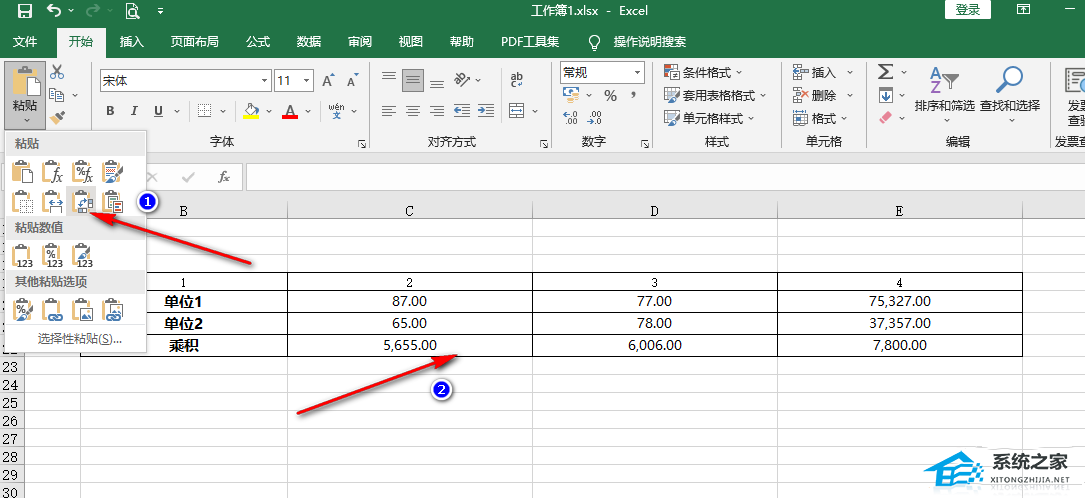Click the Increase Indent icon
The height and width of the screenshot is (498, 1085).
(x=486, y=110)
